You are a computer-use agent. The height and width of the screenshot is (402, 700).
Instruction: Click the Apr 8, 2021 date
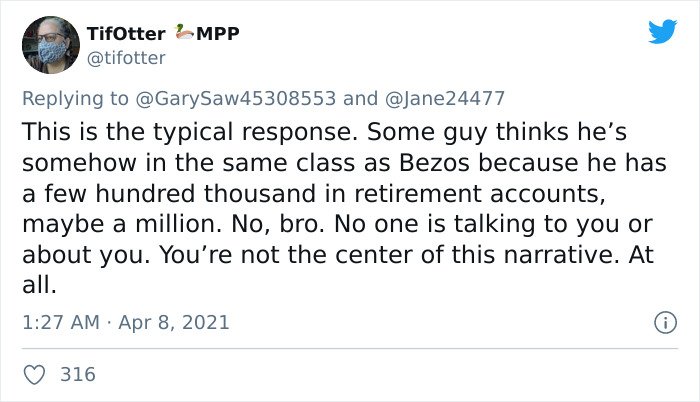point(174,322)
